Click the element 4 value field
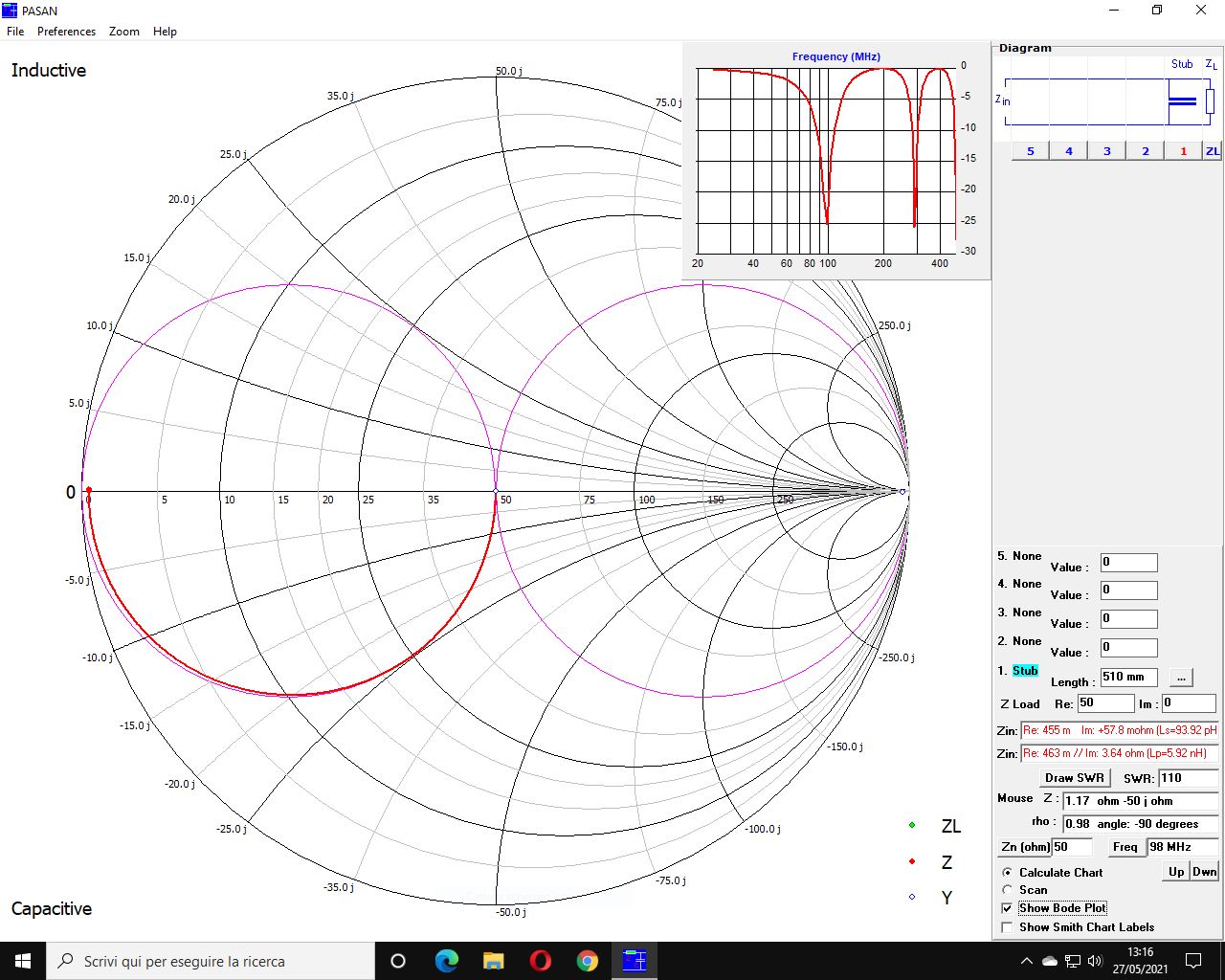Viewport: 1225px width, 980px height. point(1128,590)
